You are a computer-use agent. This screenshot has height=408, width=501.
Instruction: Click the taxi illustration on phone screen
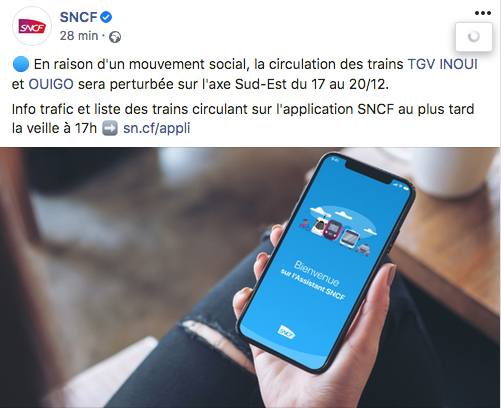[x=363, y=249]
